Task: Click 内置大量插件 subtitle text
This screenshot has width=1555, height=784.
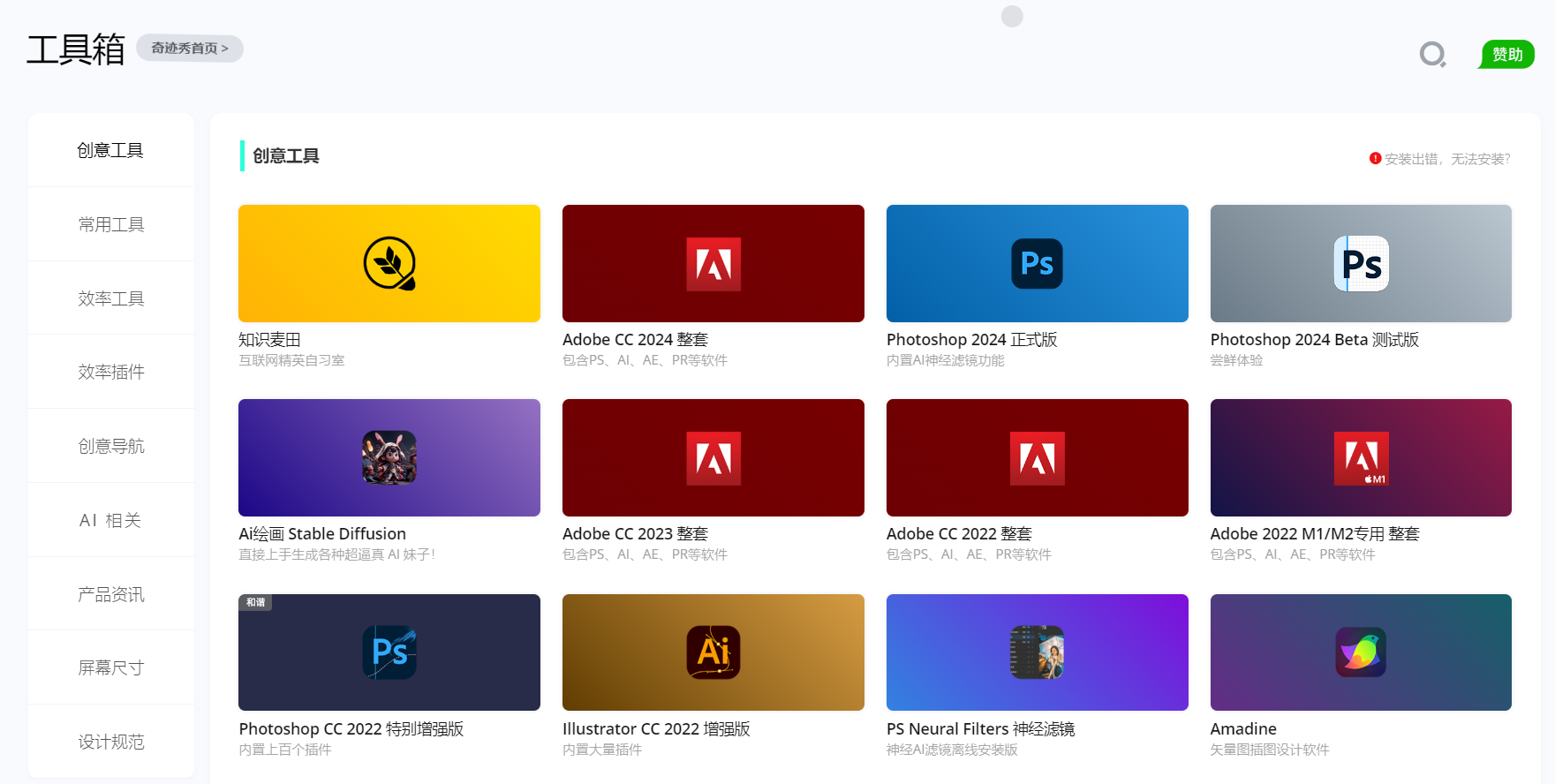Action: click(x=602, y=750)
